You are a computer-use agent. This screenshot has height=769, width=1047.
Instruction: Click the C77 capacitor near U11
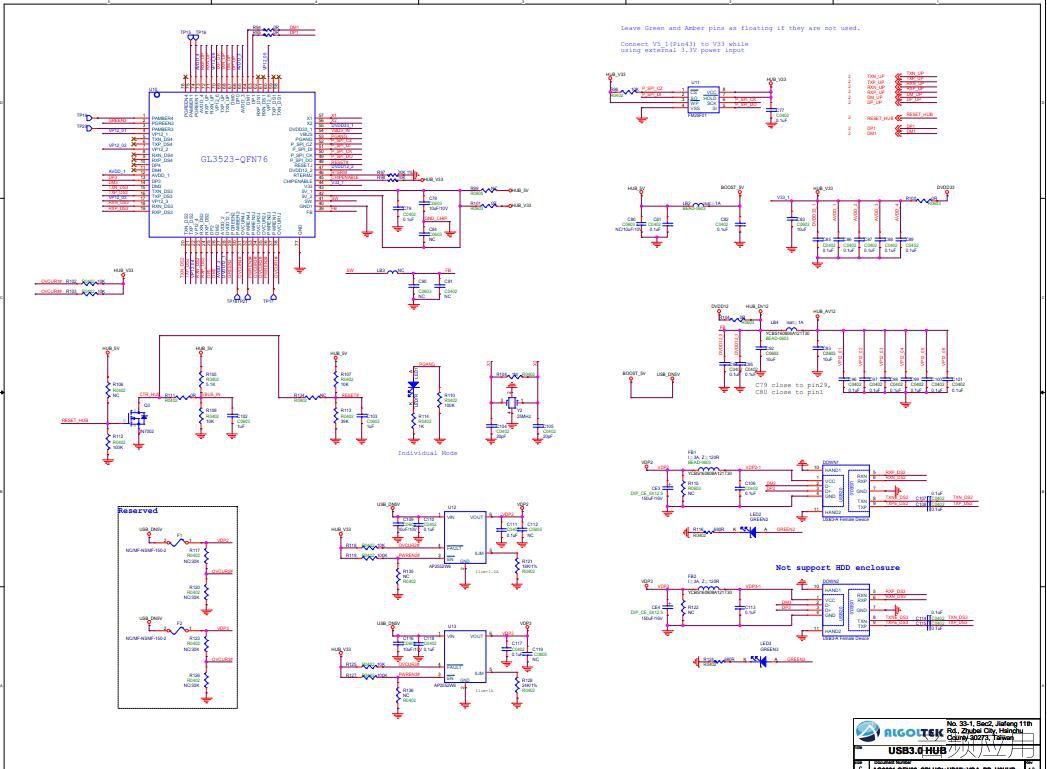[x=773, y=112]
